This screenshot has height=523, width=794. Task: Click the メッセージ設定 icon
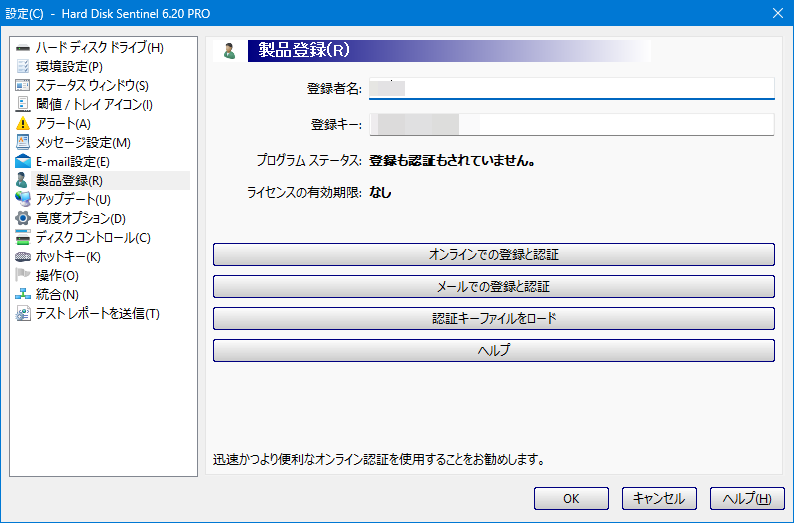coord(23,142)
